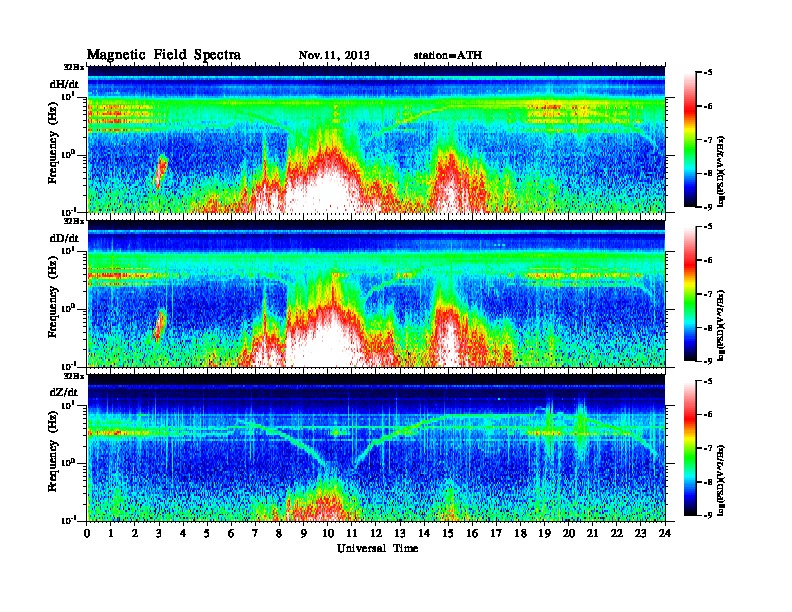Click the "32Hz" label atop the dD/dt panel
Image resolution: width=792 pixels, height=612 pixels.
74,221
